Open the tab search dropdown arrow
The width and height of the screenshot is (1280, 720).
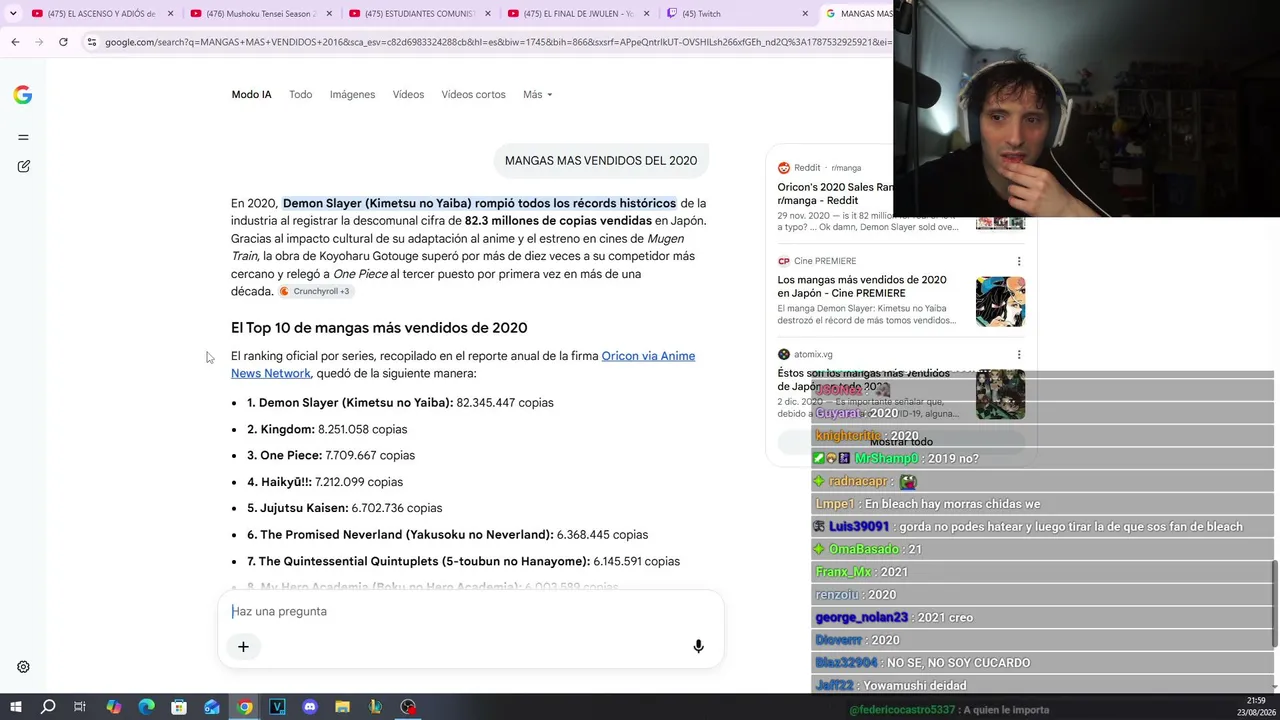tap(13, 14)
